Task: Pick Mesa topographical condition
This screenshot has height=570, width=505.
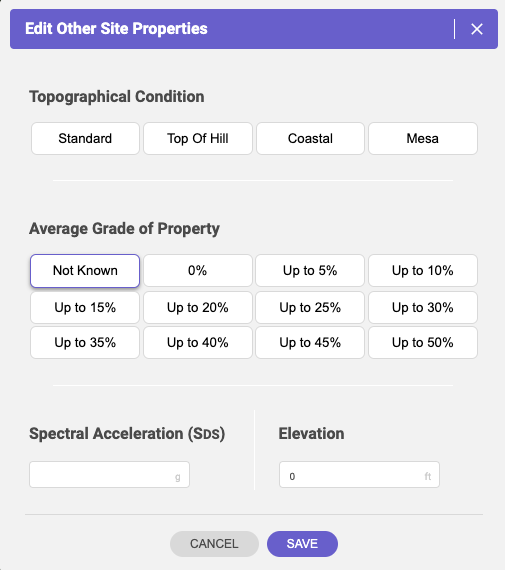Action: pyautogui.click(x=423, y=139)
